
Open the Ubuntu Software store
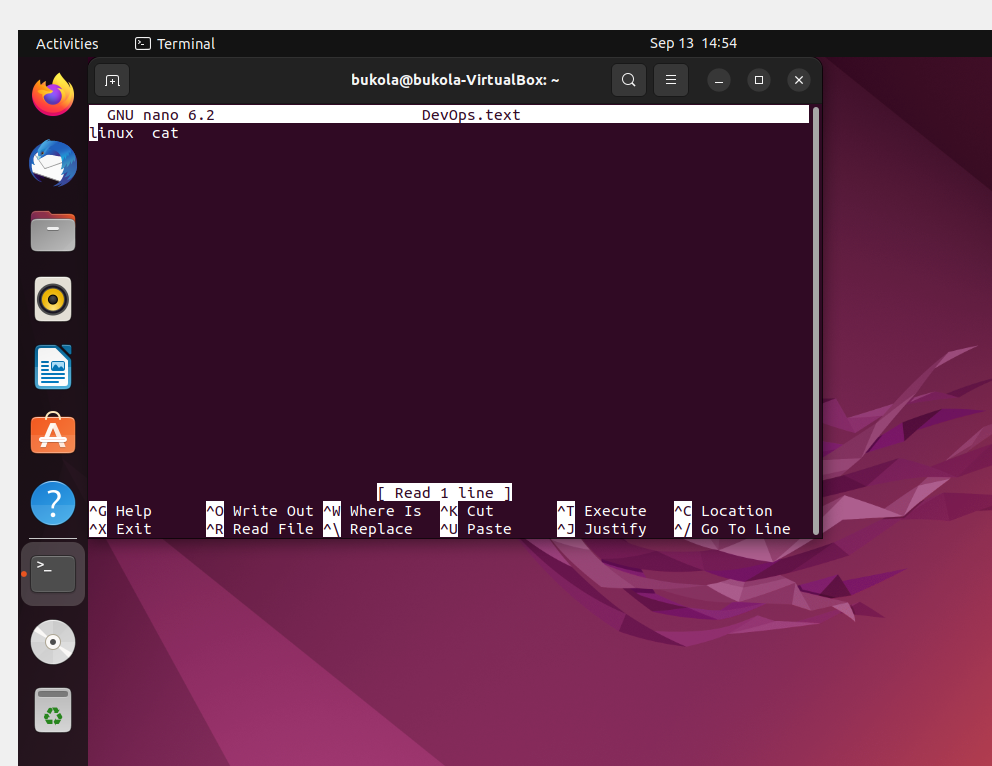(x=52, y=434)
